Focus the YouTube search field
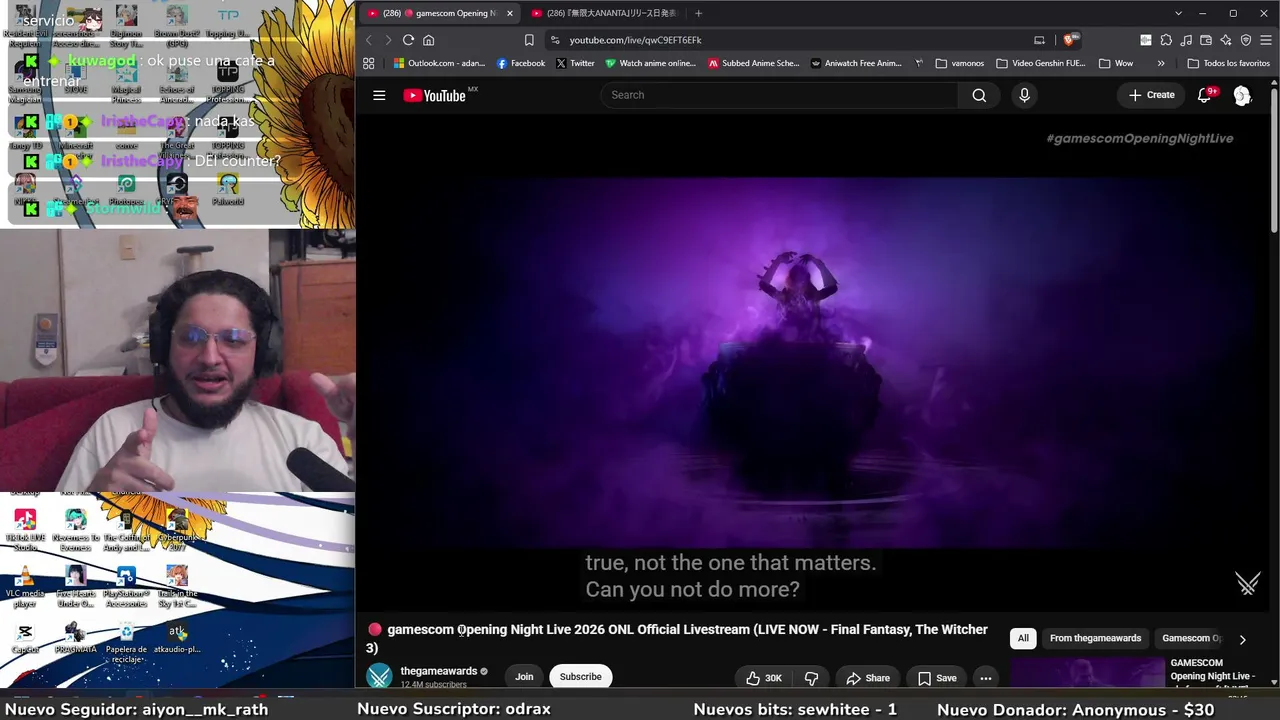Viewport: 1280px width, 720px height. pyautogui.click(x=780, y=95)
